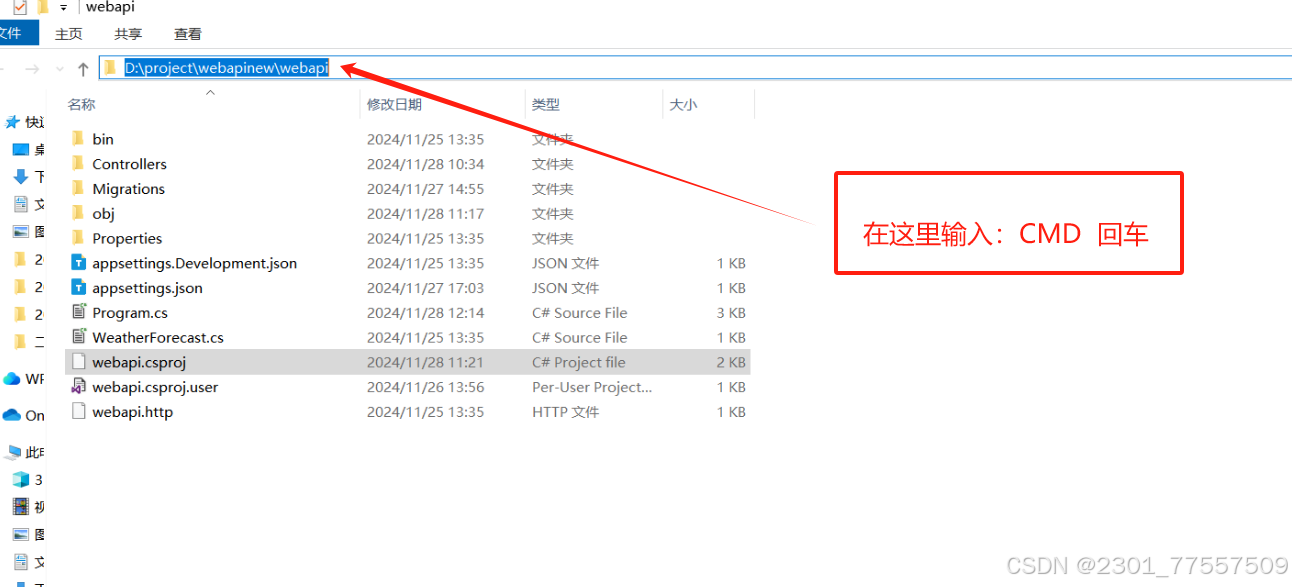This screenshot has width=1292, height=587.
Task: Toggle the 名称 column sort order
Action: [80, 103]
